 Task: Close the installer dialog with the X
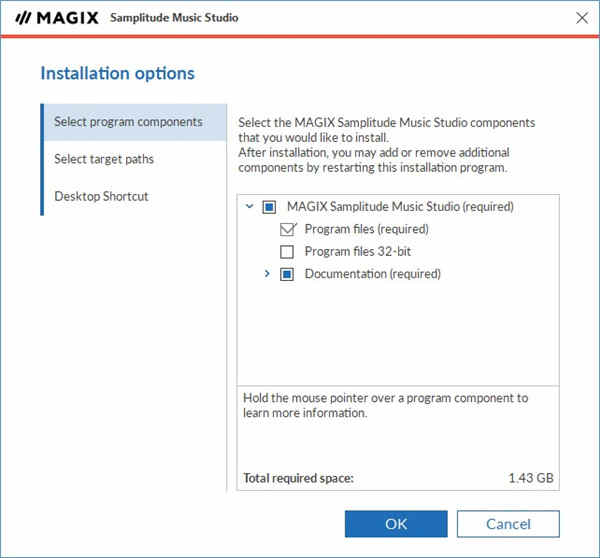coord(582,18)
